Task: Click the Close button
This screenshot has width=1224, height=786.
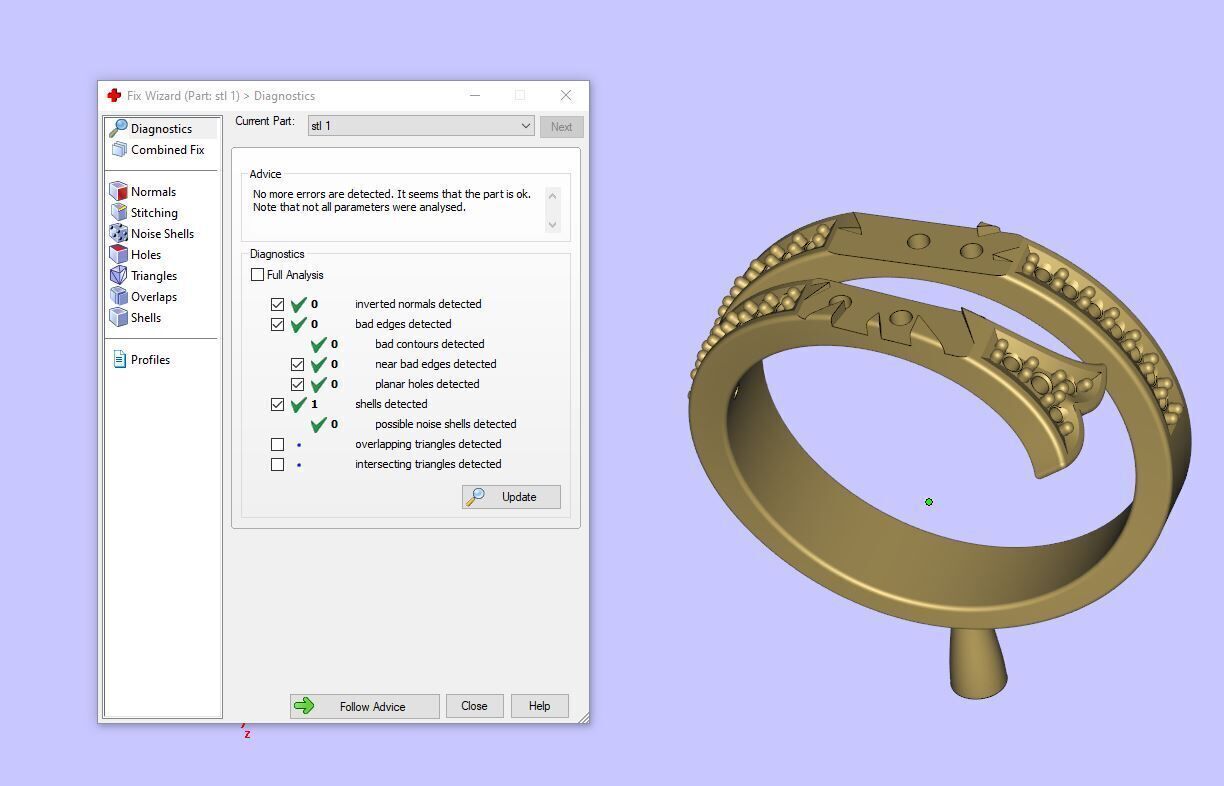Action: (474, 706)
